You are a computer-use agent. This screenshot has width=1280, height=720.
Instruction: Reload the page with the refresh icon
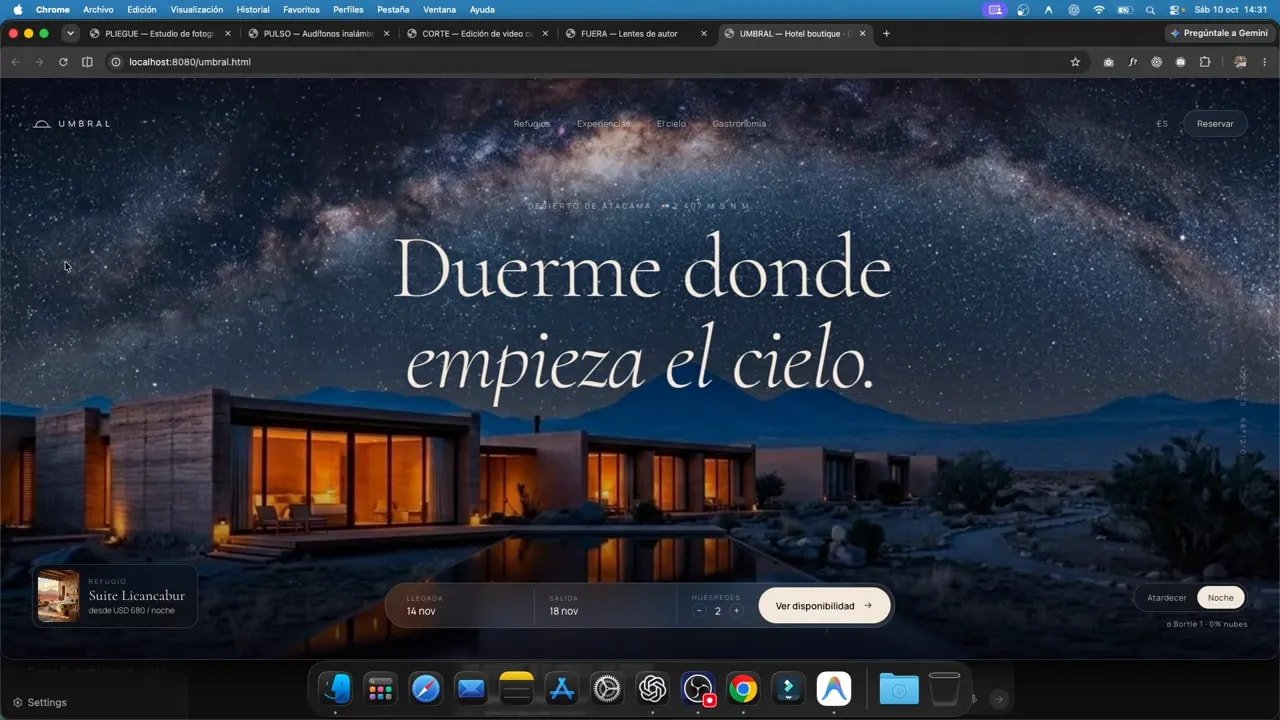pyautogui.click(x=63, y=62)
